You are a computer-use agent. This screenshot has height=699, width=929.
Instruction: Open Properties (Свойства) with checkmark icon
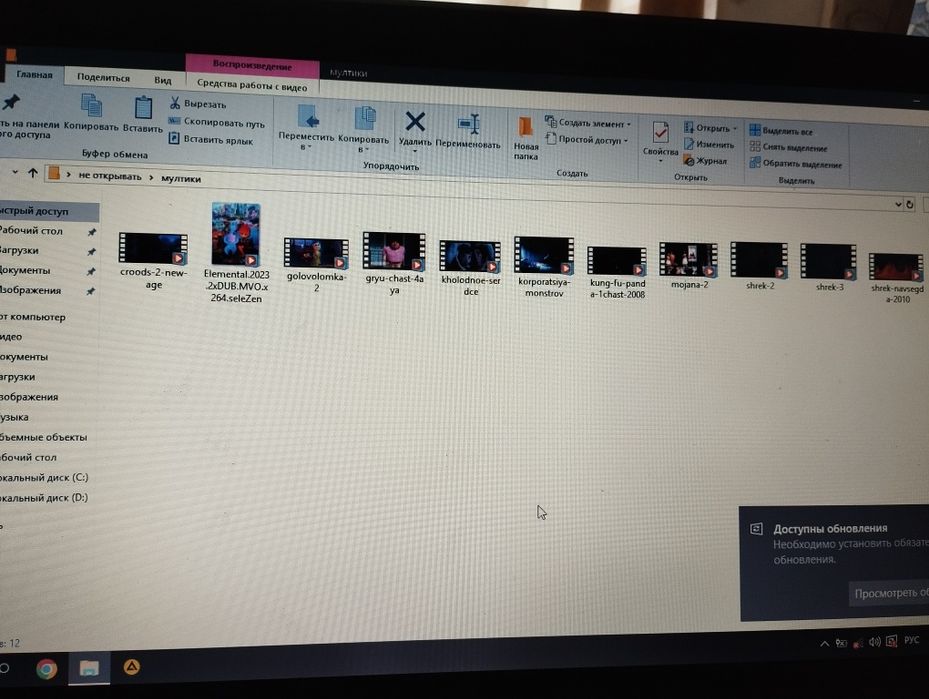[660, 133]
